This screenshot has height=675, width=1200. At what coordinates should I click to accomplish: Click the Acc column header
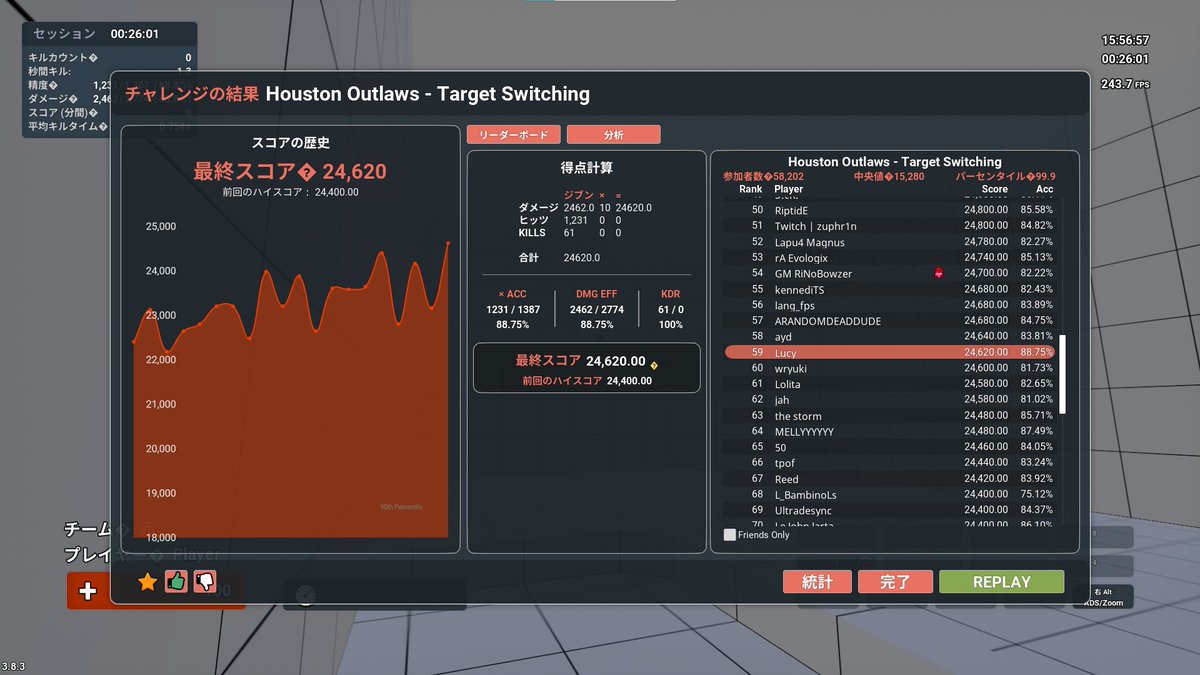click(1044, 189)
